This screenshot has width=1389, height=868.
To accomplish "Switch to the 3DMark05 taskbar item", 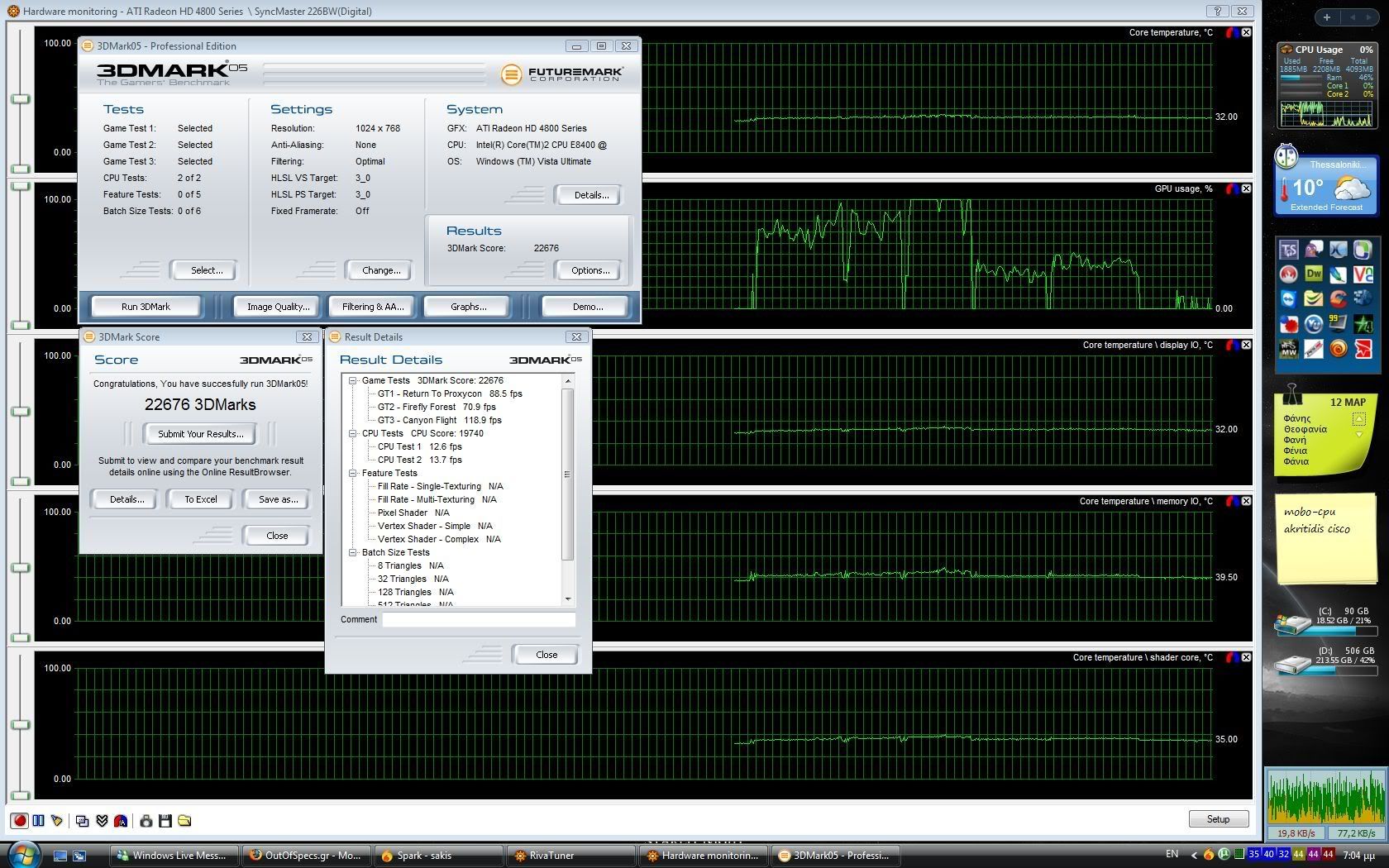I will click(x=836, y=856).
